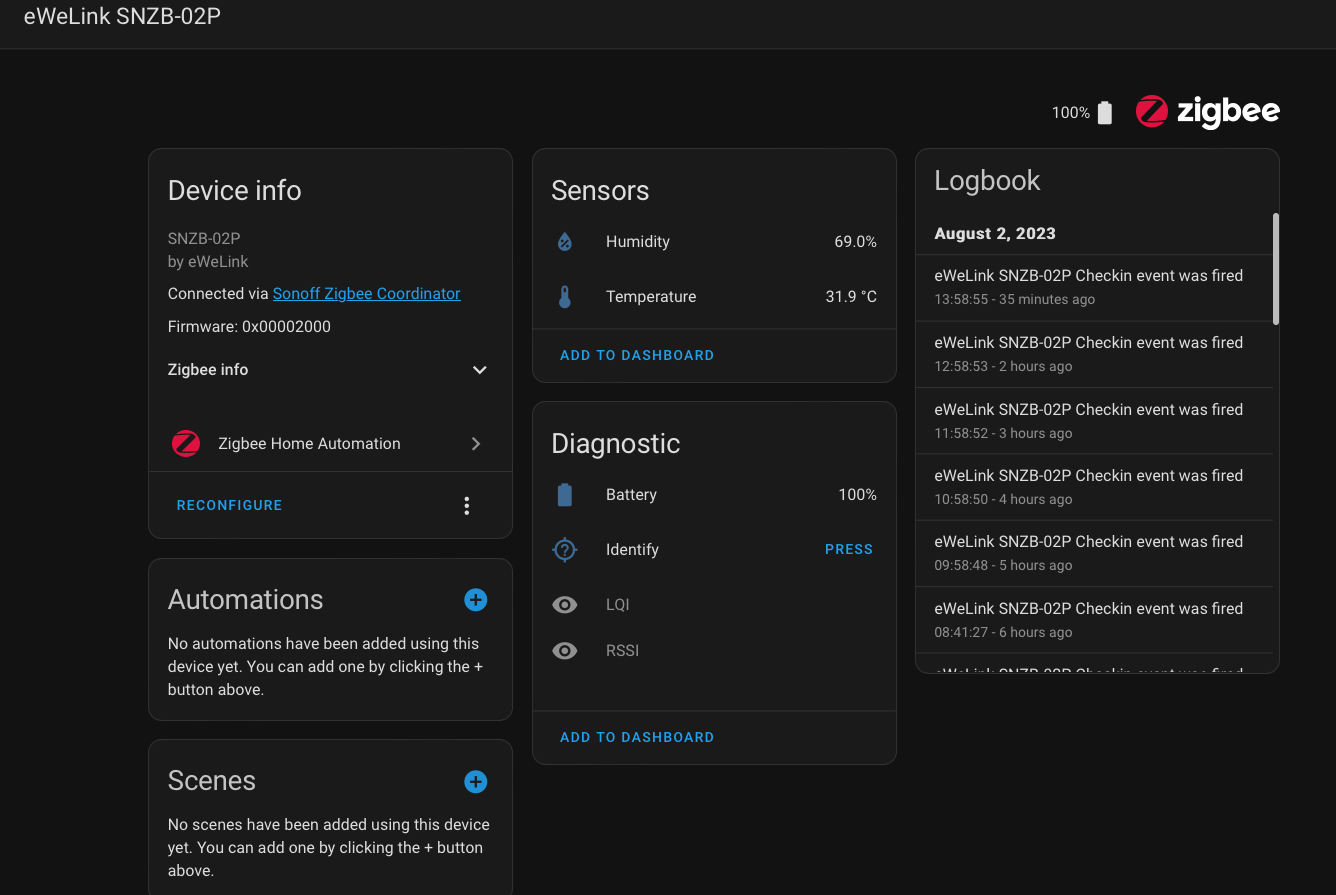Click the Battery icon in Diagnostic card

(x=565, y=495)
